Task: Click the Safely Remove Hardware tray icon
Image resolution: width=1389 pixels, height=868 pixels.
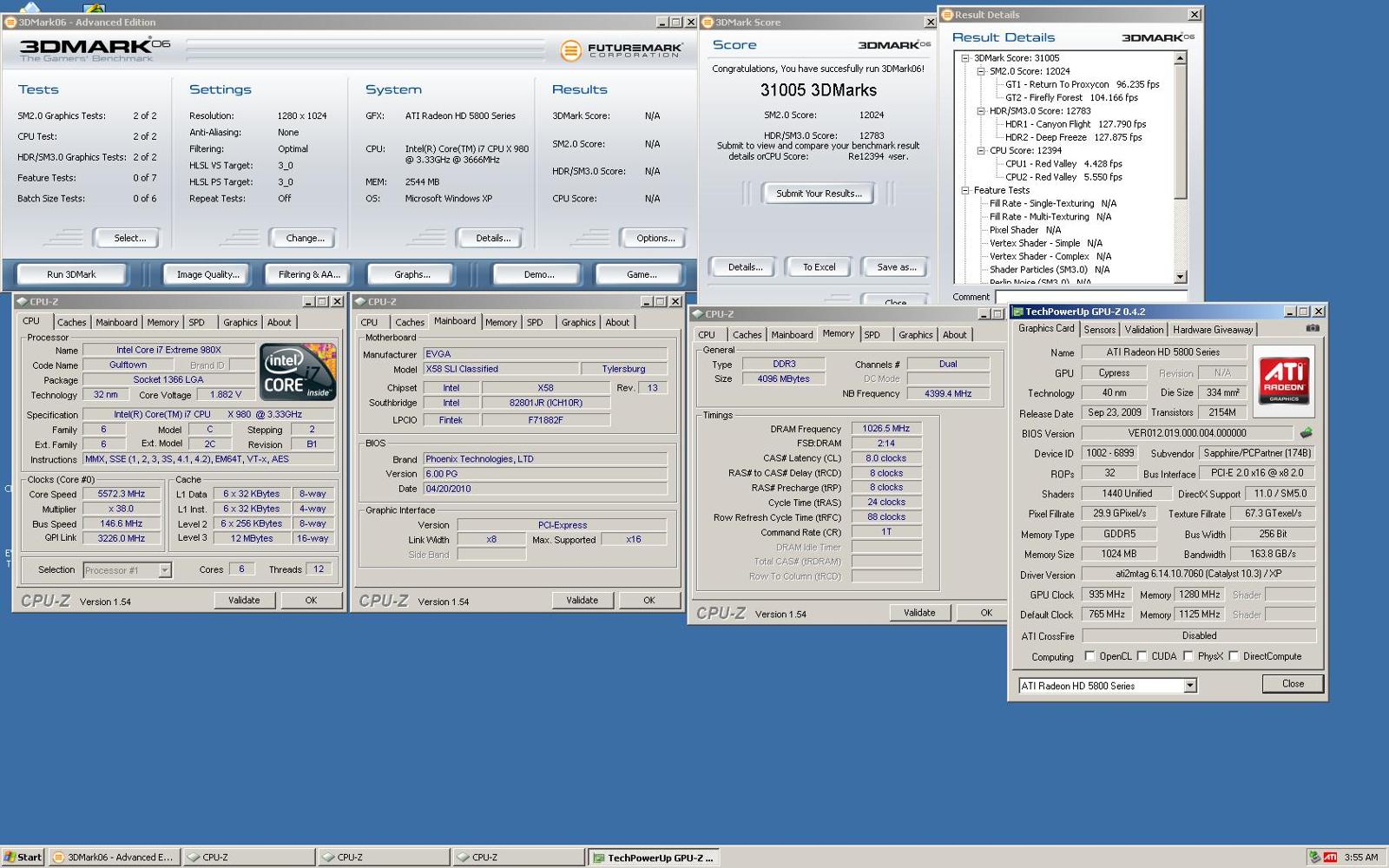Action: coord(1314,857)
